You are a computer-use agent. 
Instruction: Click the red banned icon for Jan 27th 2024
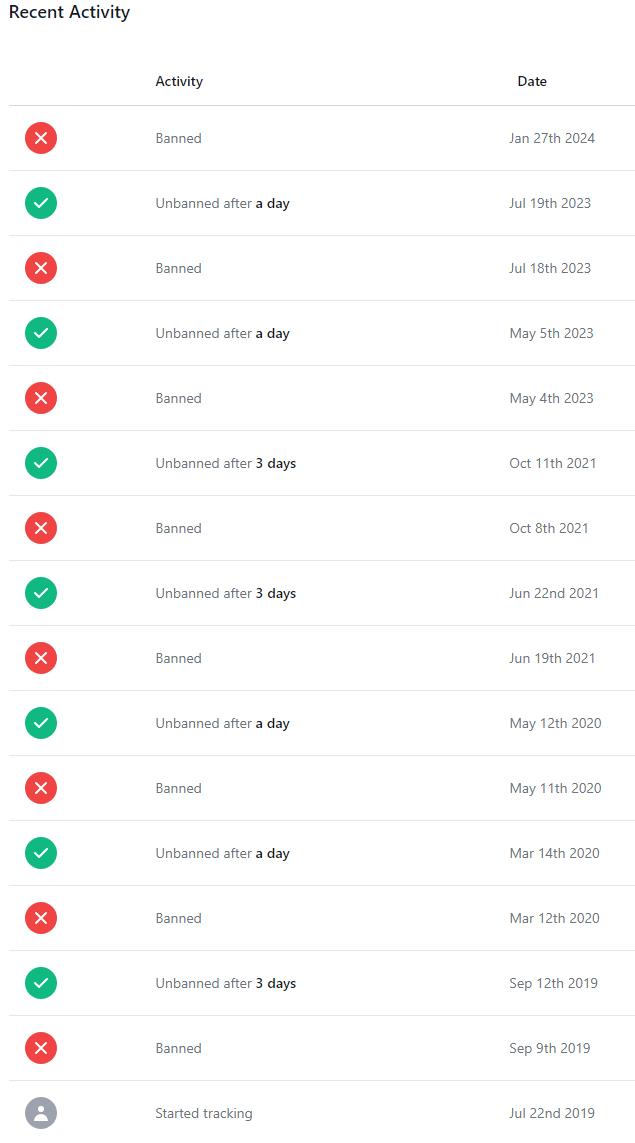tap(41, 138)
